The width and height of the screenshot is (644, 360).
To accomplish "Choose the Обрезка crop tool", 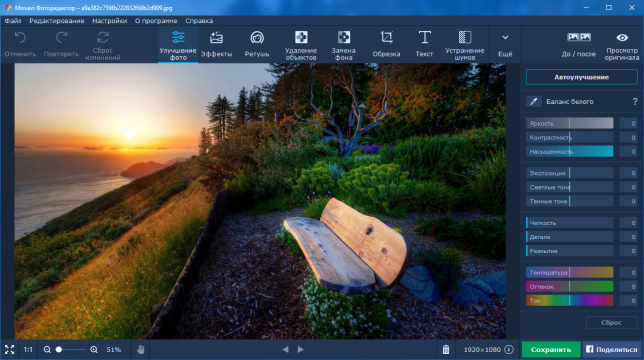I will pos(386,44).
